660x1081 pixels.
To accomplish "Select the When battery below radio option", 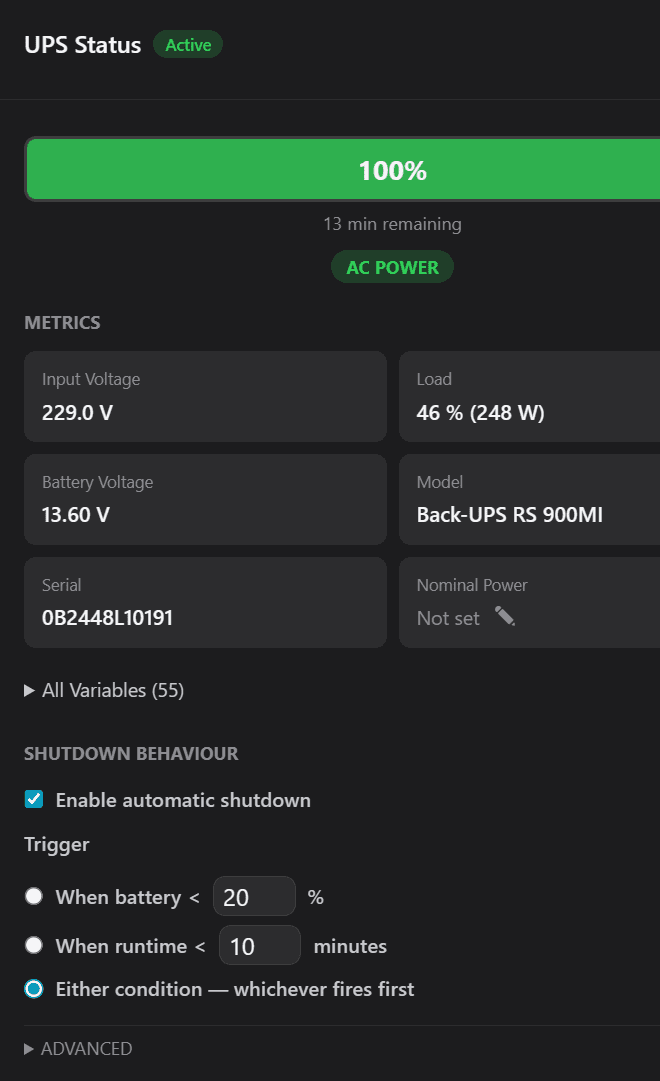I will (x=34, y=896).
